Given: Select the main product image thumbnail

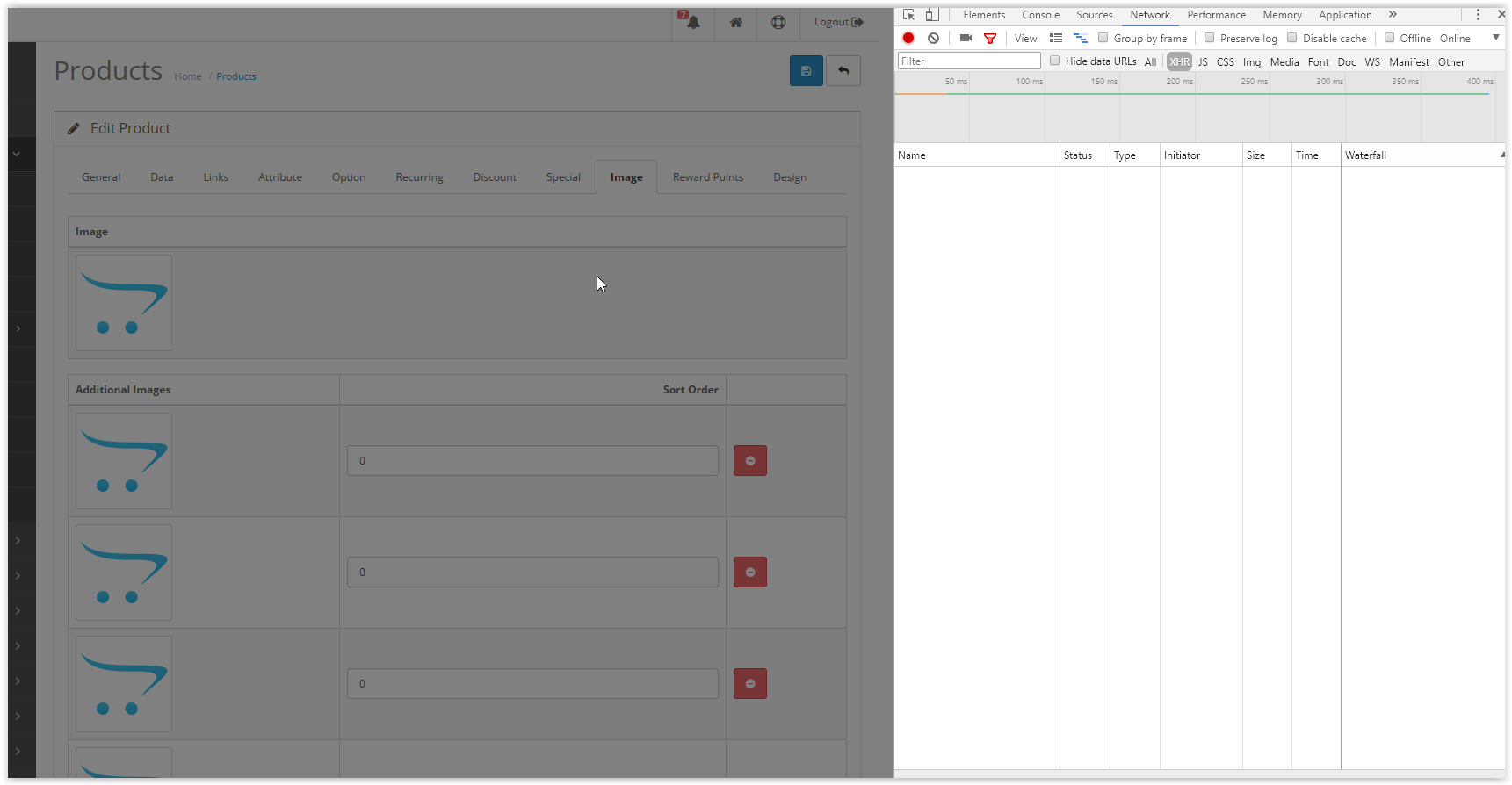Looking at the screenshot, I should click(124, 303).
